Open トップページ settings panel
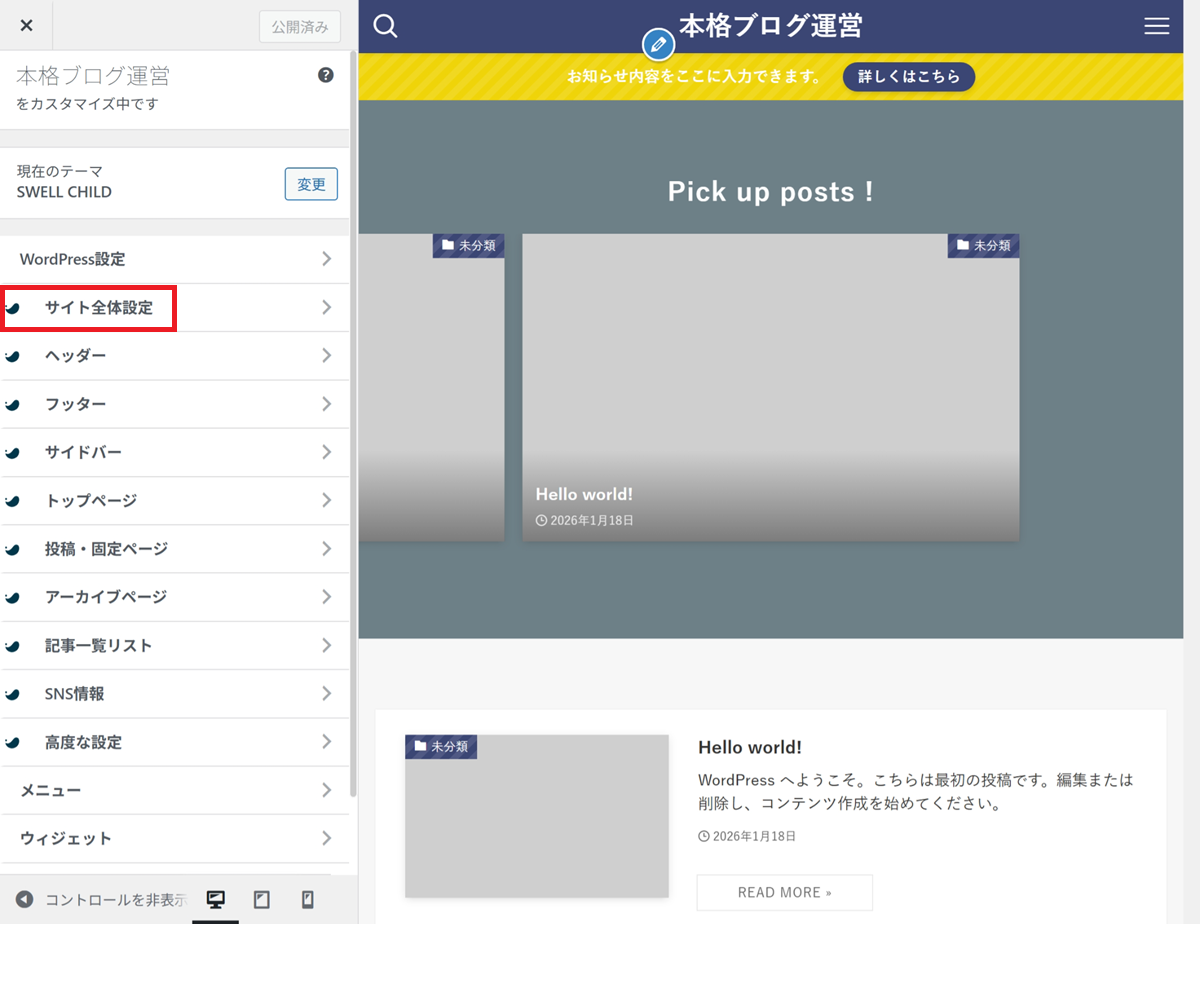 [x=90, y=501]
